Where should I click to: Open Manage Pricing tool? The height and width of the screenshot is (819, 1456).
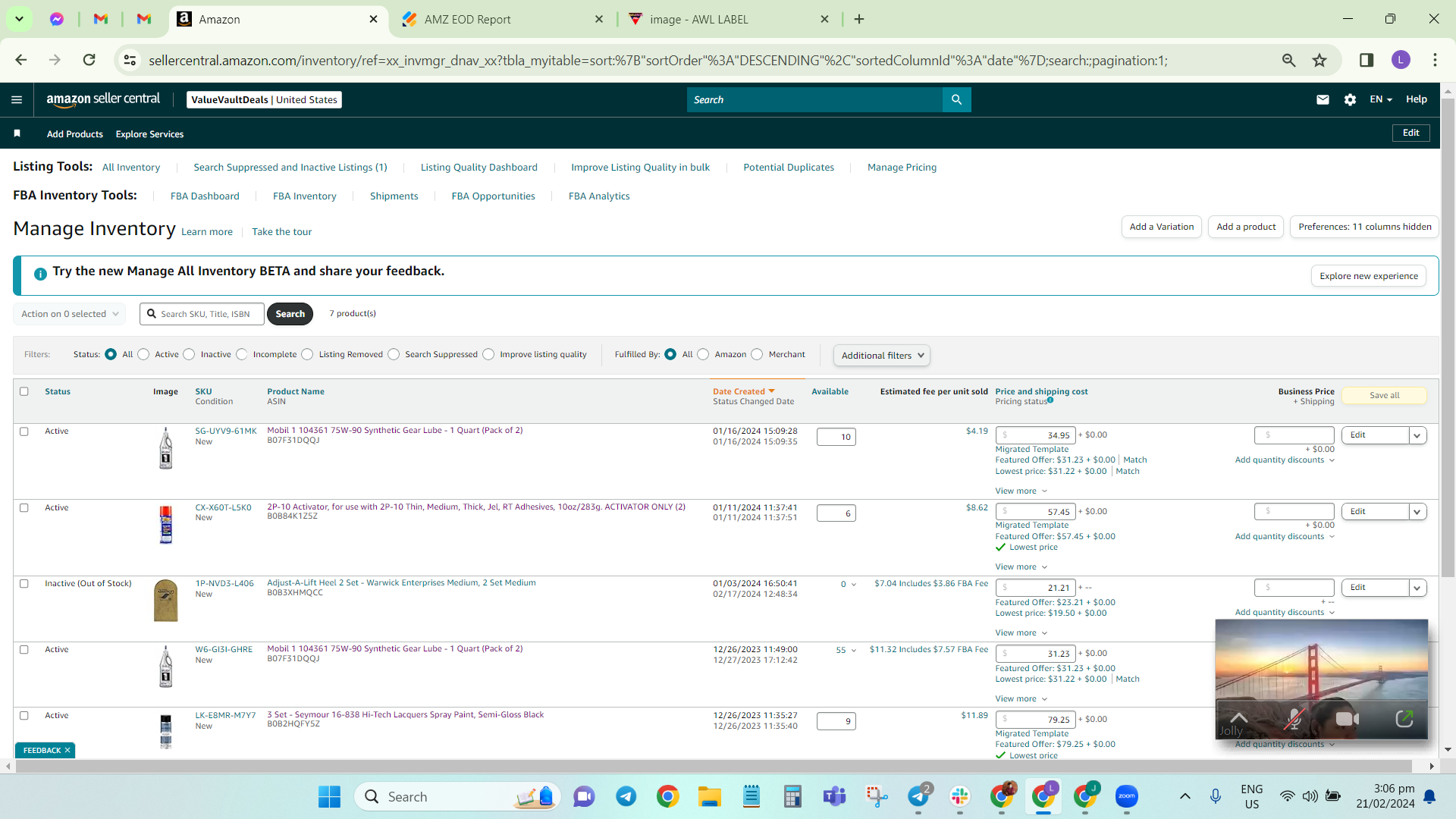pos(902,167)
